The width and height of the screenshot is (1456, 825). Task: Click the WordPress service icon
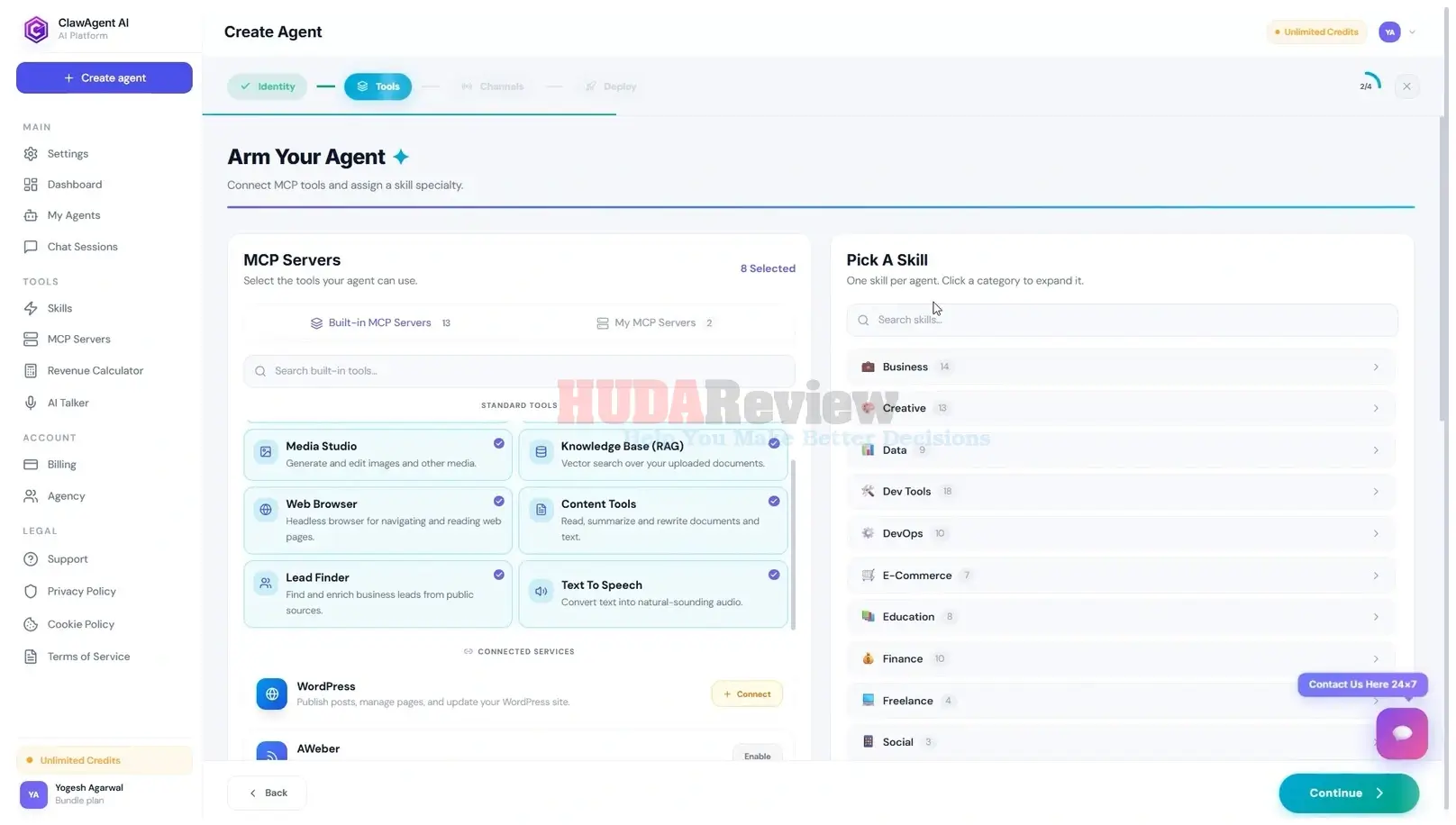[x=271, y=694]
